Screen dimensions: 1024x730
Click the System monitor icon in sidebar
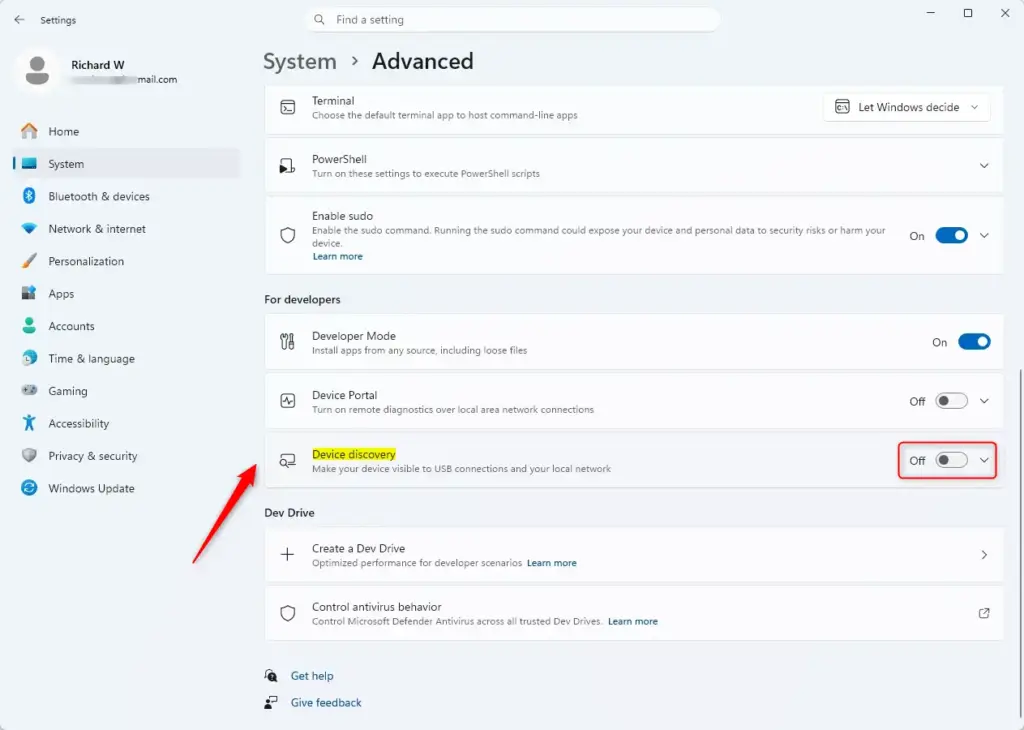pos(29,163)
